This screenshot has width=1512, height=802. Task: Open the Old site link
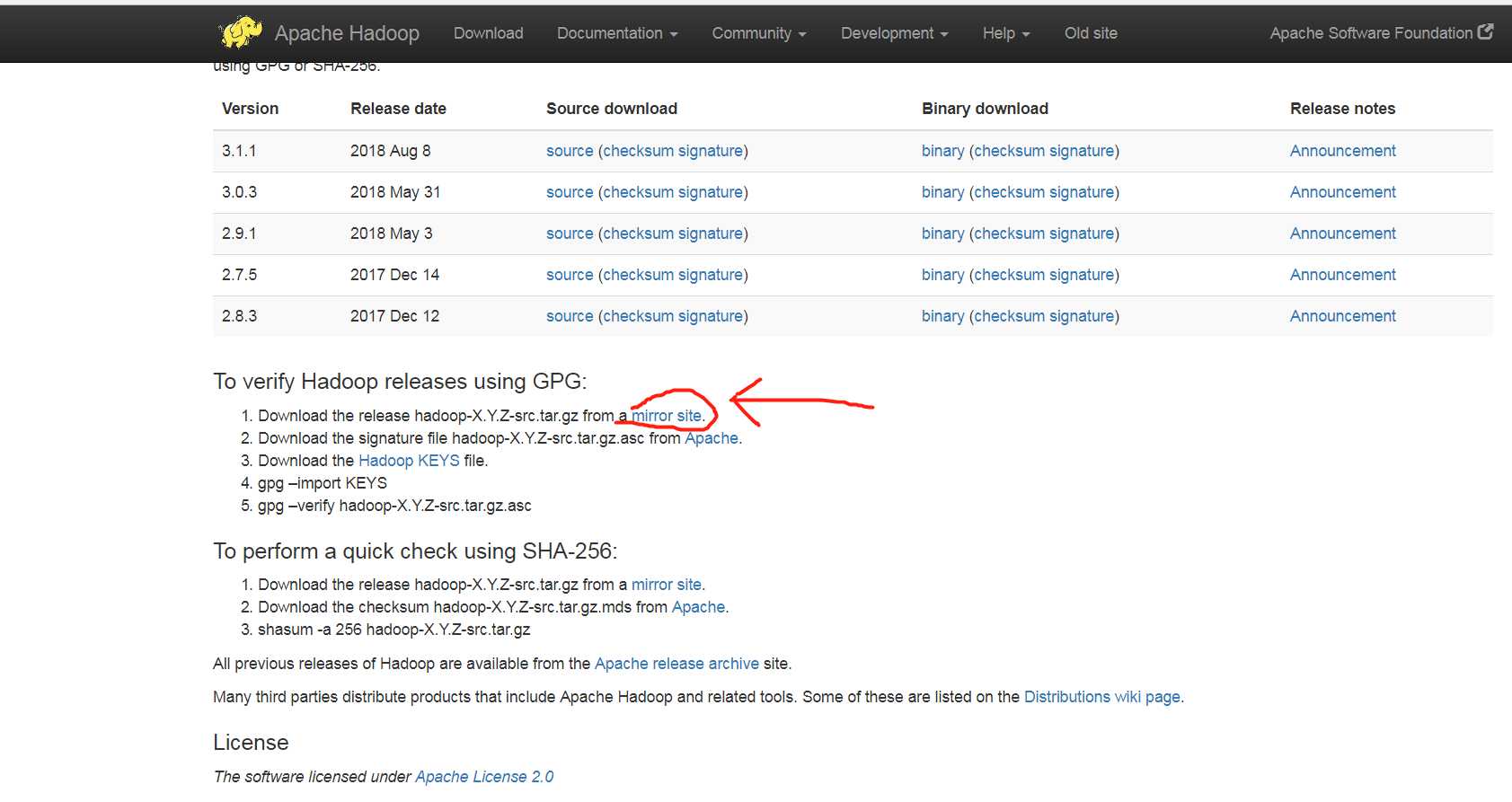1091,33
